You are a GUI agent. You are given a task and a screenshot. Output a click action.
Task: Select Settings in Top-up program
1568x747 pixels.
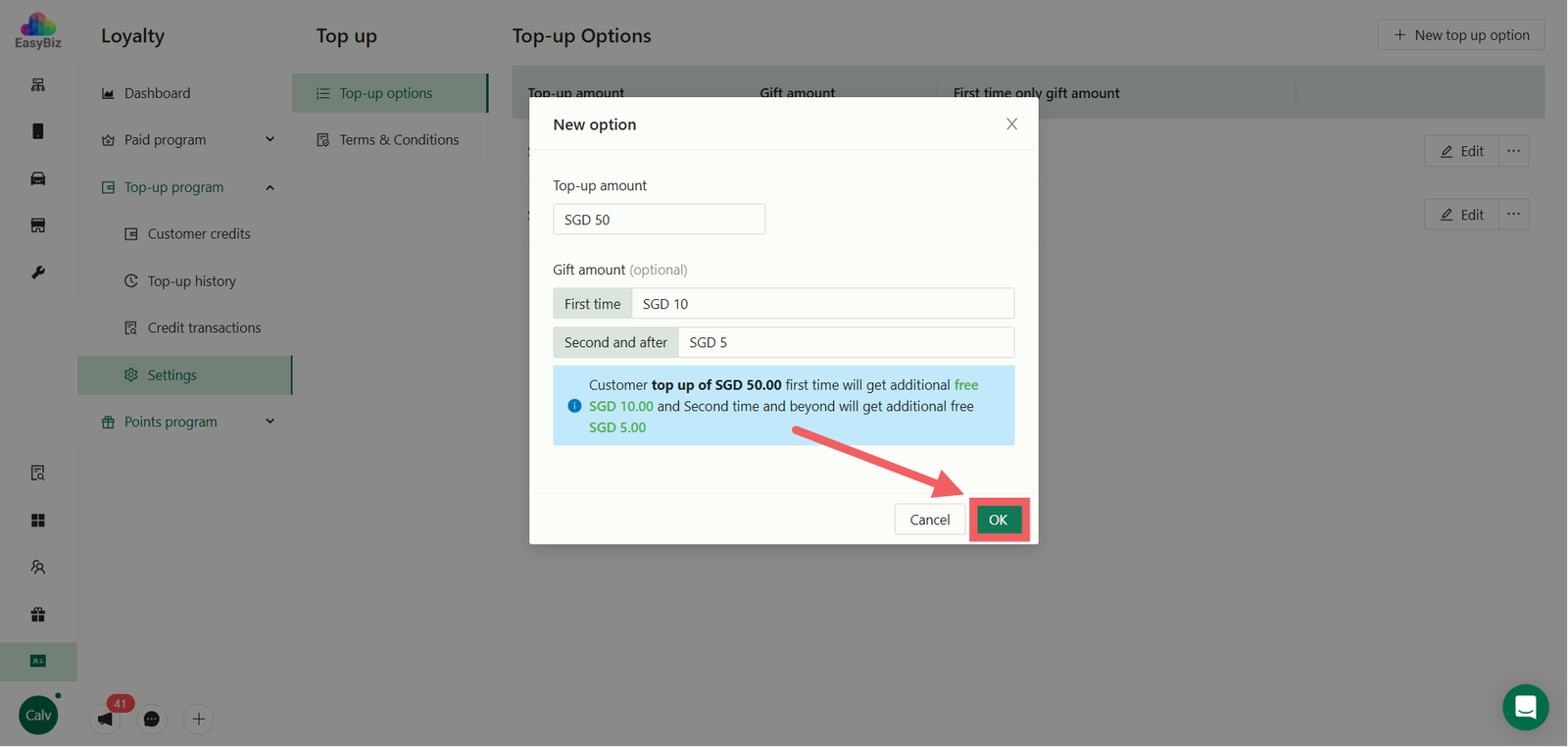[186, 375]
